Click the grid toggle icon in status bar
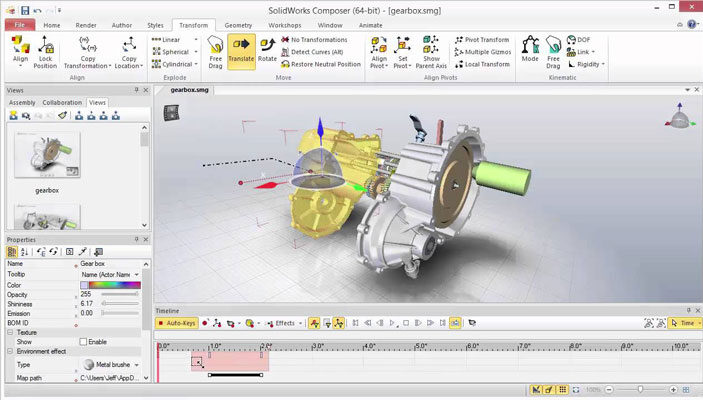This screenshot has width=703, height=400. (563, 390)
